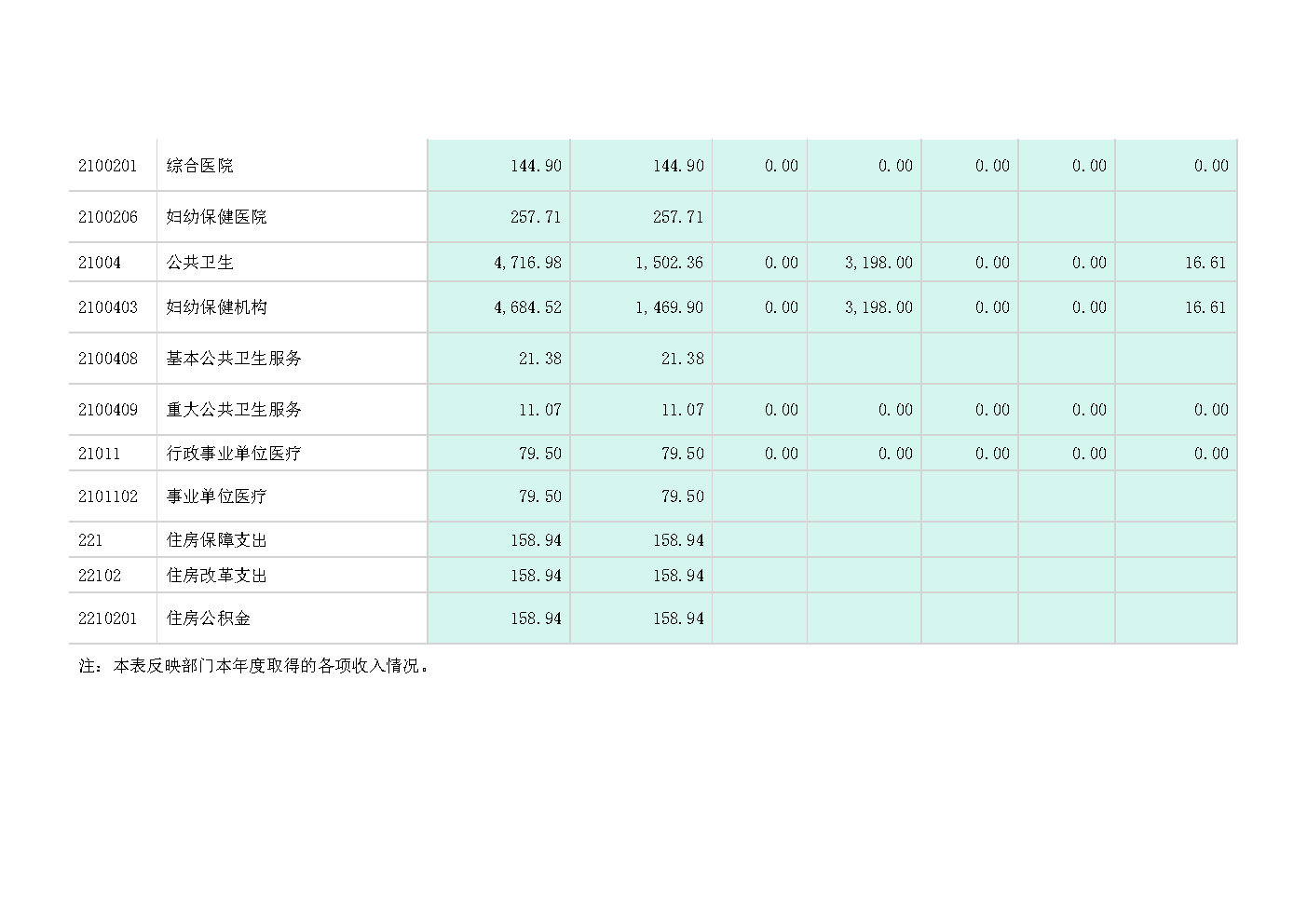Viewport: 1307px width, 924px height.
Task: Select the value 4,684.52
Action: 527,307
